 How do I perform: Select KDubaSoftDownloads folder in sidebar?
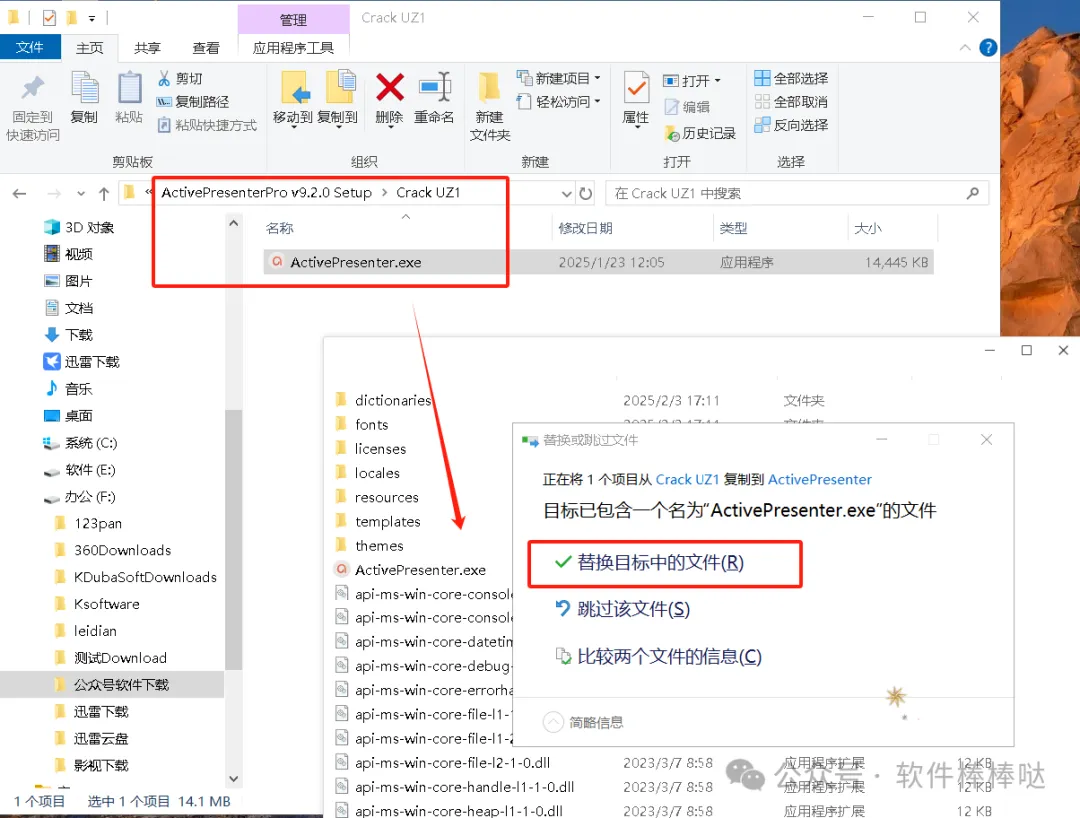[136, 577]
